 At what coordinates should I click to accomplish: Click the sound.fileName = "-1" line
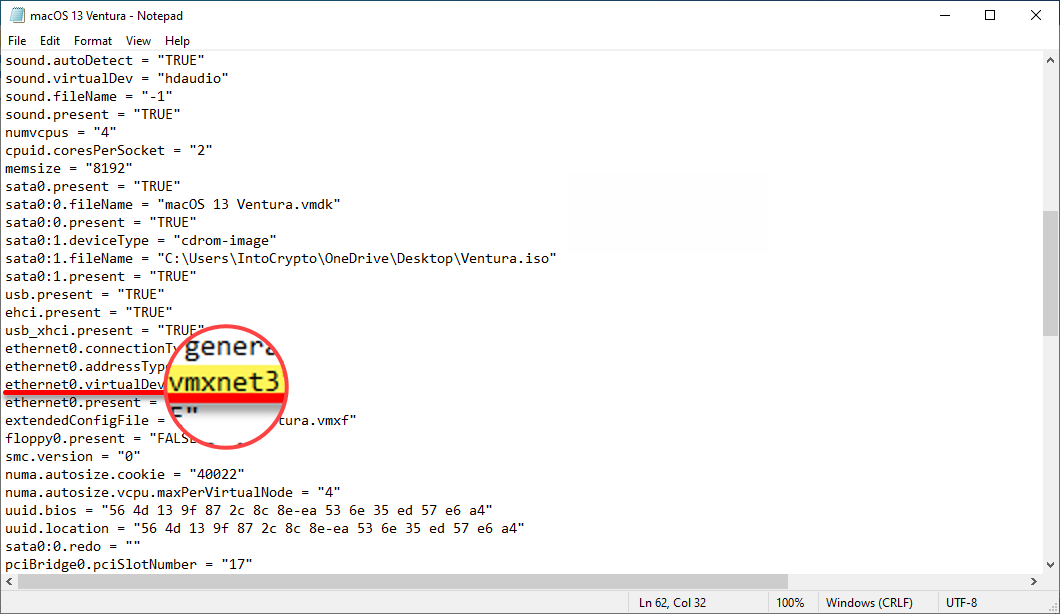89,97
